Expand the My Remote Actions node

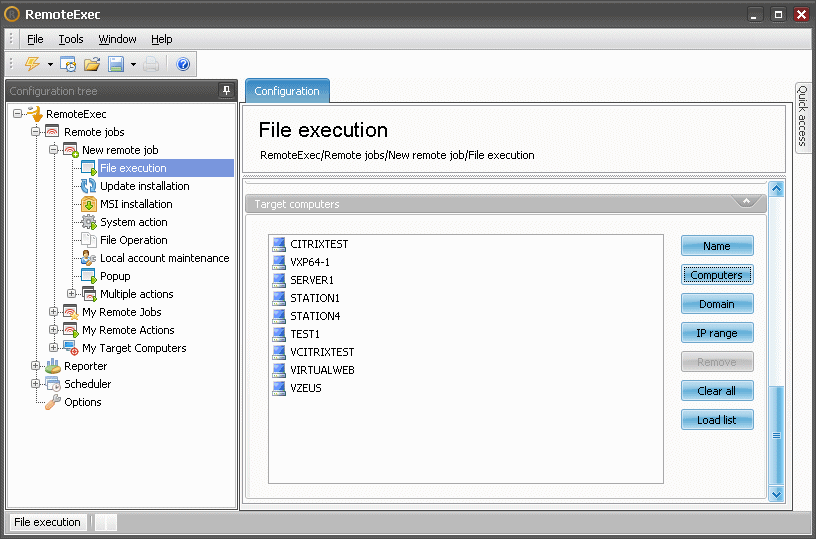click(x=54, y=330)
